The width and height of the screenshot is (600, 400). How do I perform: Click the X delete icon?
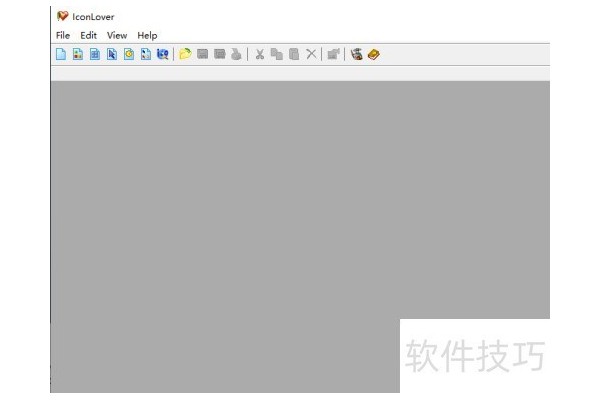coord(311,54)
